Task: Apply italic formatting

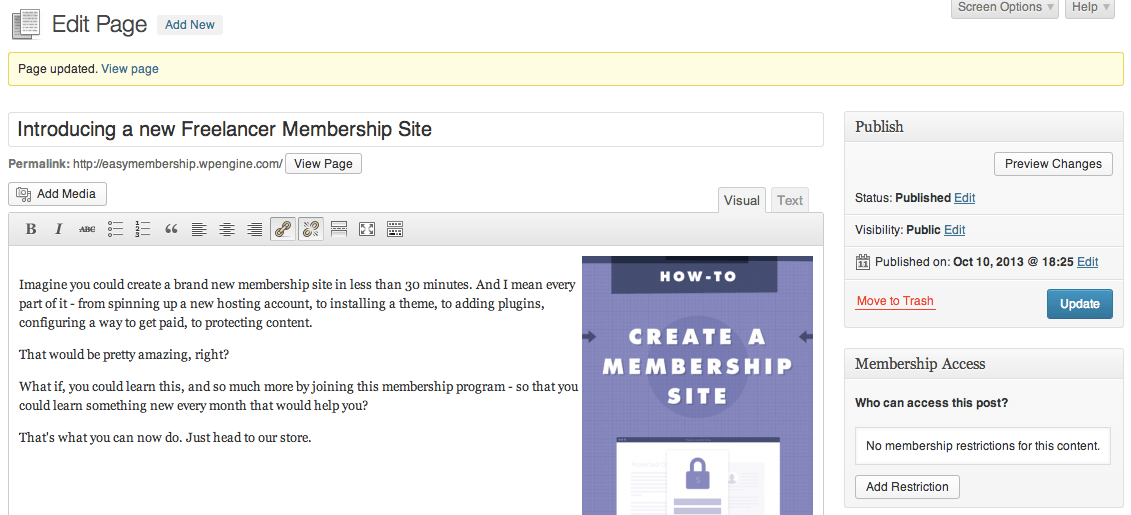Action: [x=59, y=229]
